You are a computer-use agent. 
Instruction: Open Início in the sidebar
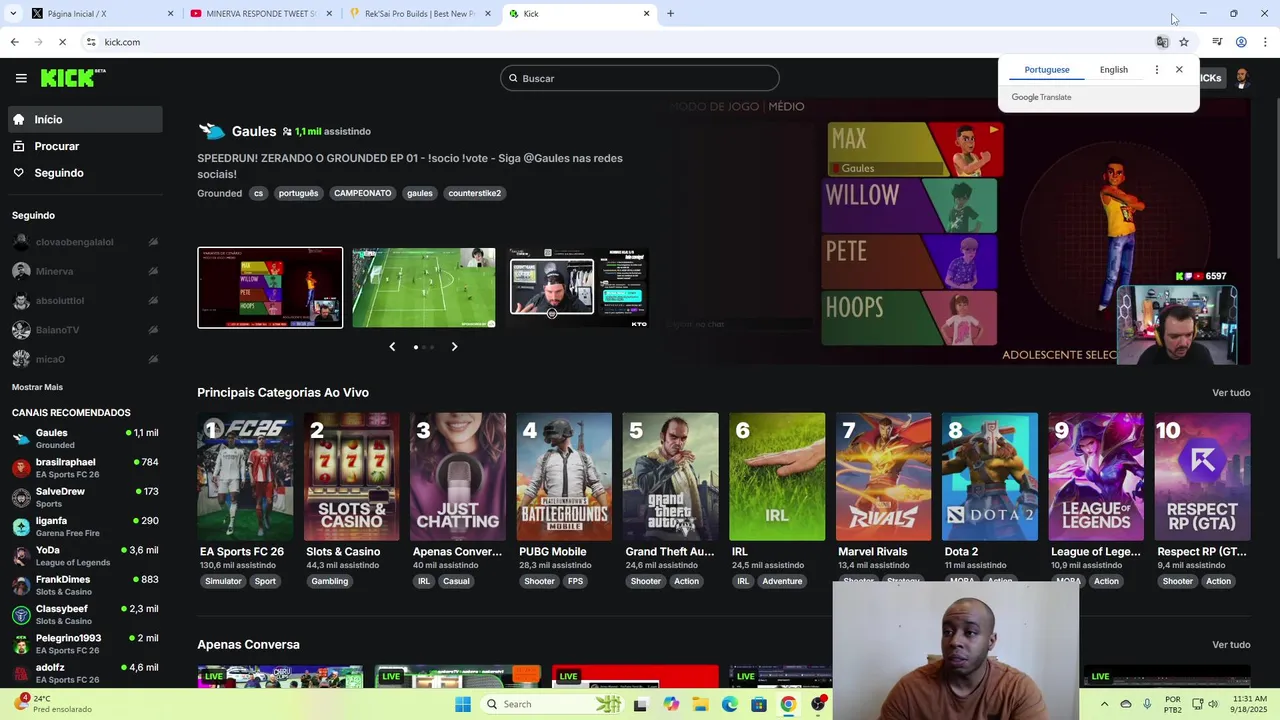pyautogui.click(x=86, y=119)
